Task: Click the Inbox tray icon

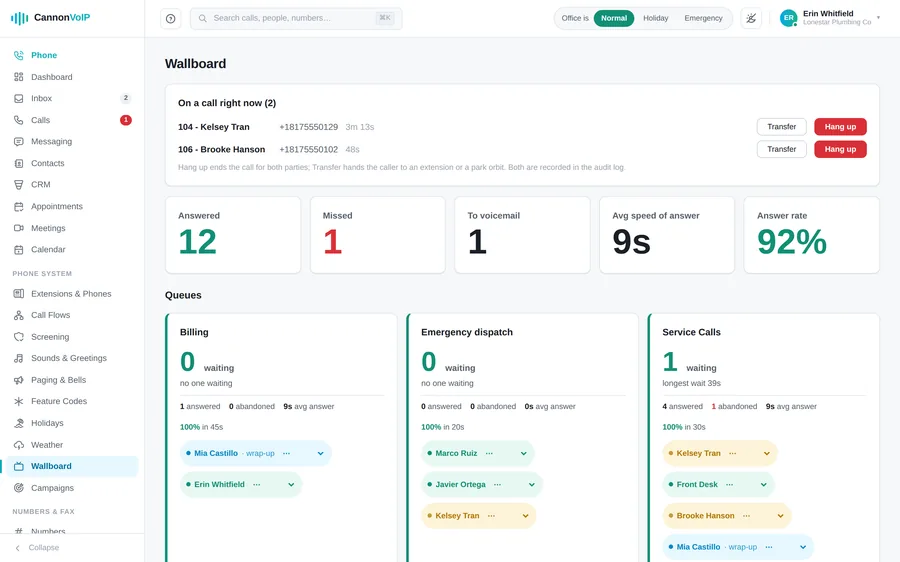Action: point(19,99)
